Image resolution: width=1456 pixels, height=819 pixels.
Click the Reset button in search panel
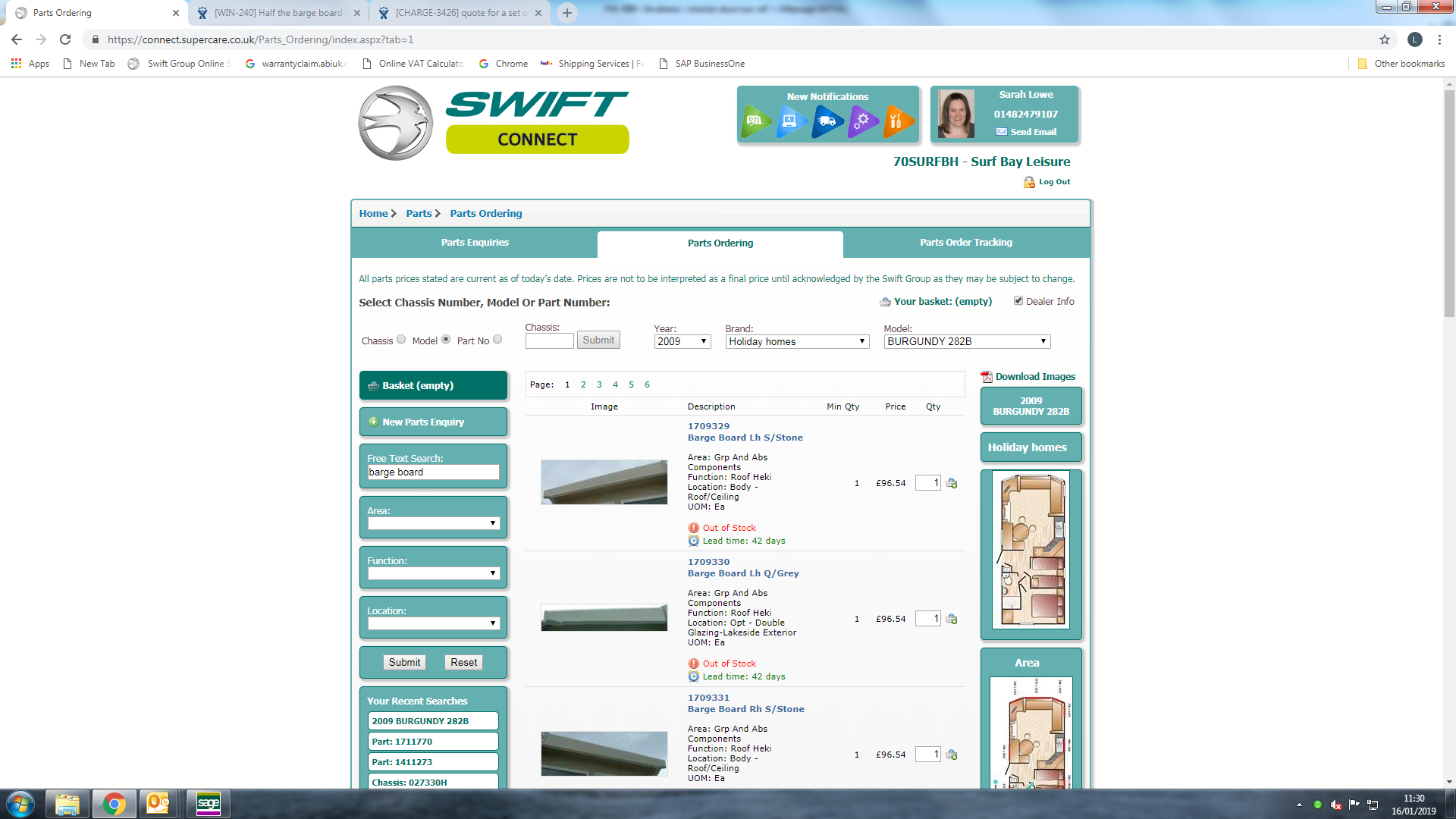[x=463, y=662]
